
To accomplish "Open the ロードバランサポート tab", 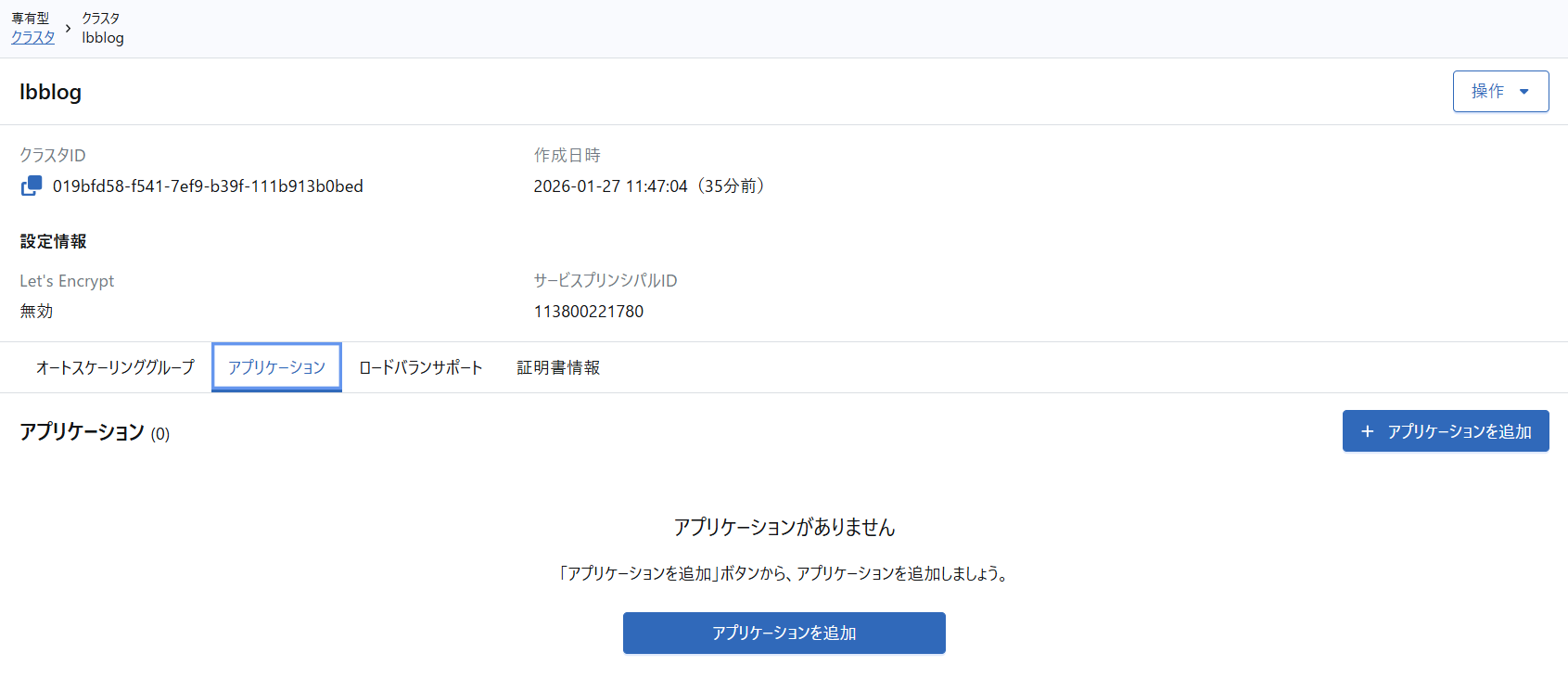I will click(x=420, y=367).
